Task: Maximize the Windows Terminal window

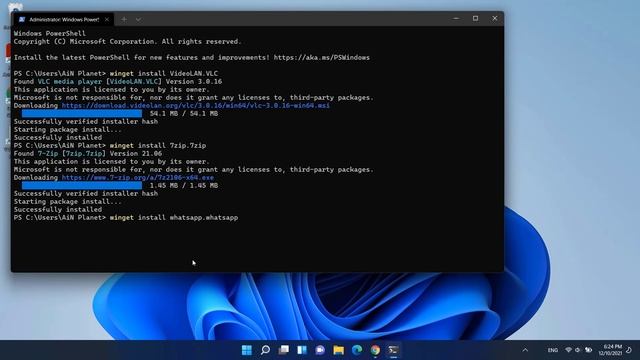Action: coord(476,18)
